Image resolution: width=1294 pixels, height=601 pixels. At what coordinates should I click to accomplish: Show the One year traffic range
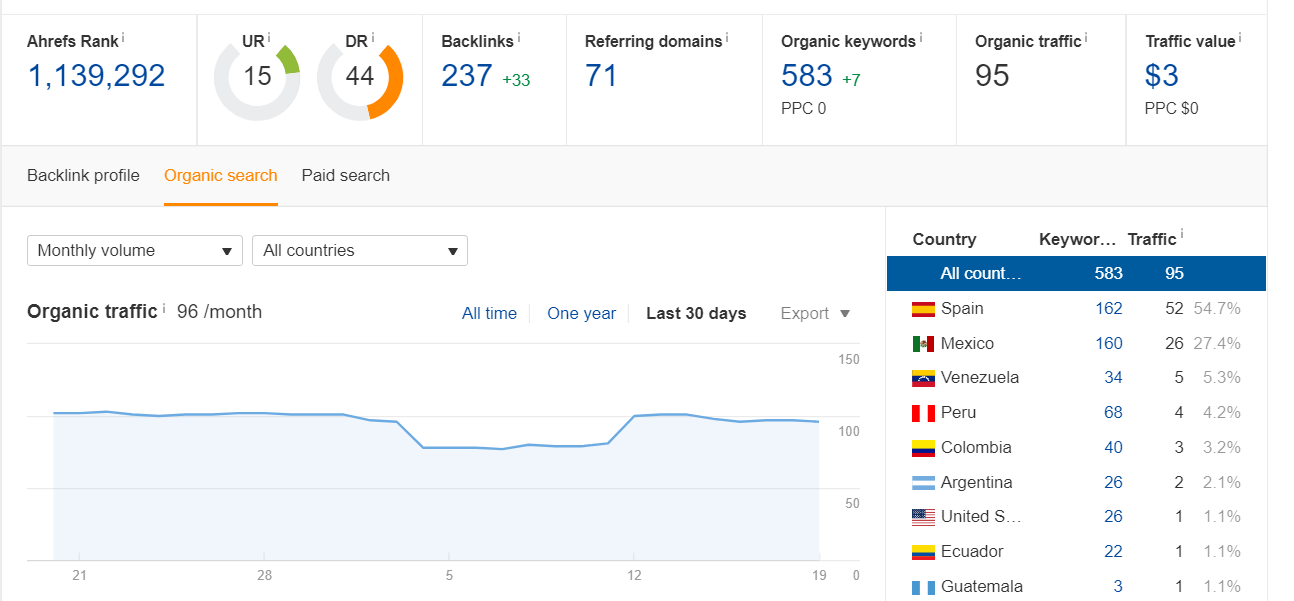pyautogui.click(x=581, y=313)
